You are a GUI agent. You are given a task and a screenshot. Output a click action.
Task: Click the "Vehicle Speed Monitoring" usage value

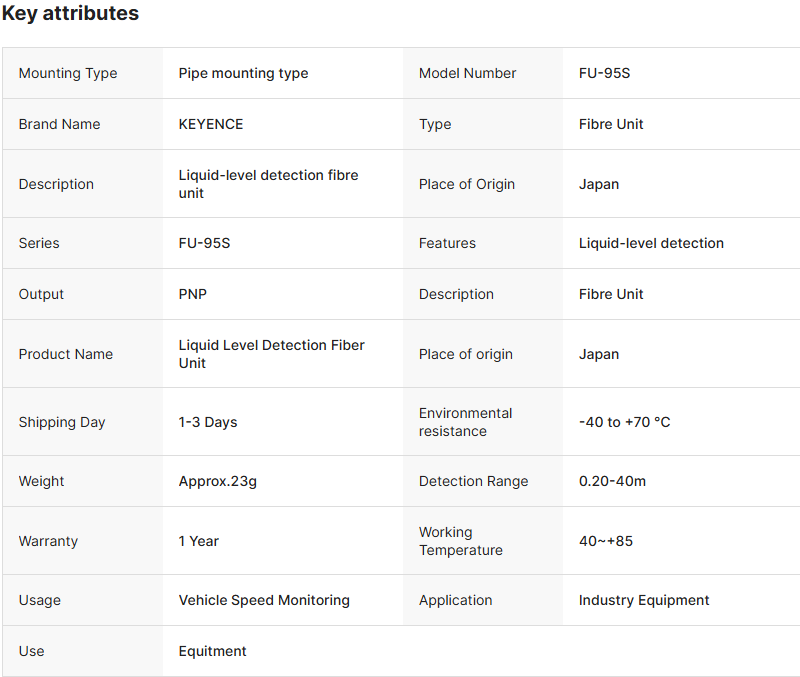point(264,600)
